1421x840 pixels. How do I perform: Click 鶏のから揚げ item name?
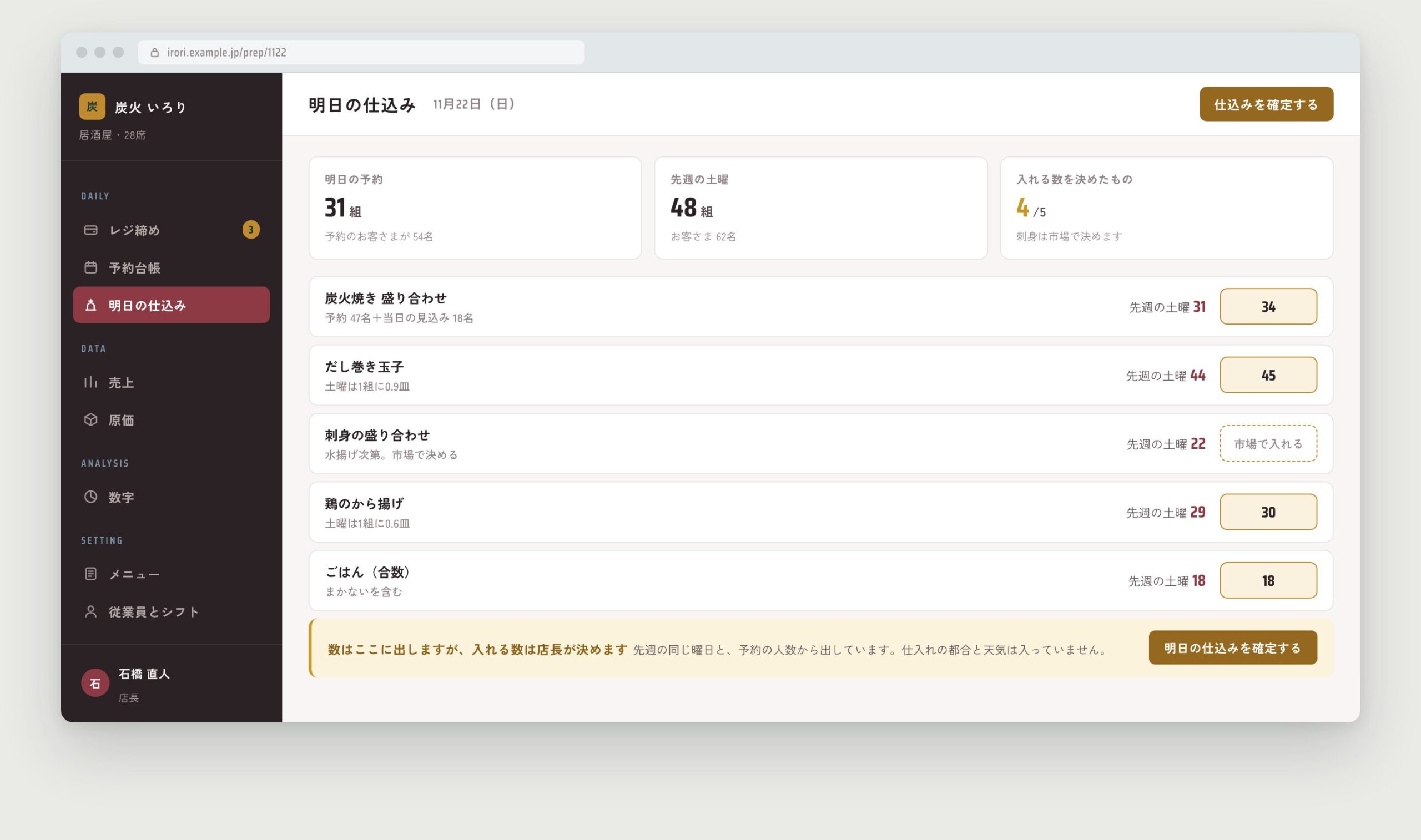click(364, 504)
